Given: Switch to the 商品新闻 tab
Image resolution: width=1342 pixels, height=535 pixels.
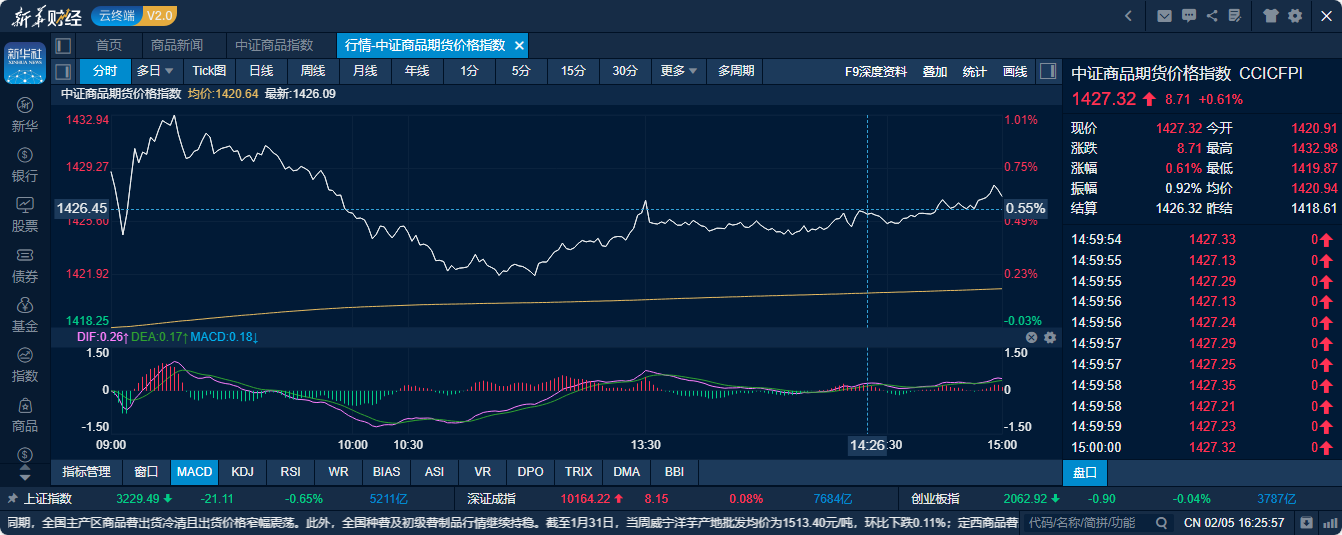Looking at the screenshot, I should click(x=177, y=46).
